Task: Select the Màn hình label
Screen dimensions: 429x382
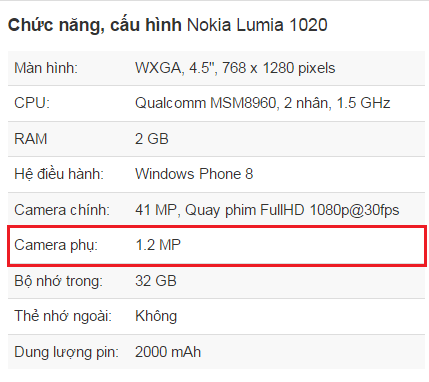Action: [46, 68]
